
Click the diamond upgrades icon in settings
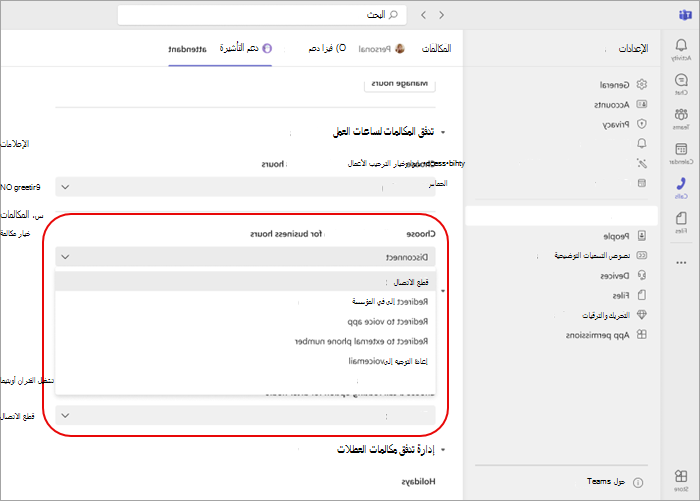[x=642, y=314]
